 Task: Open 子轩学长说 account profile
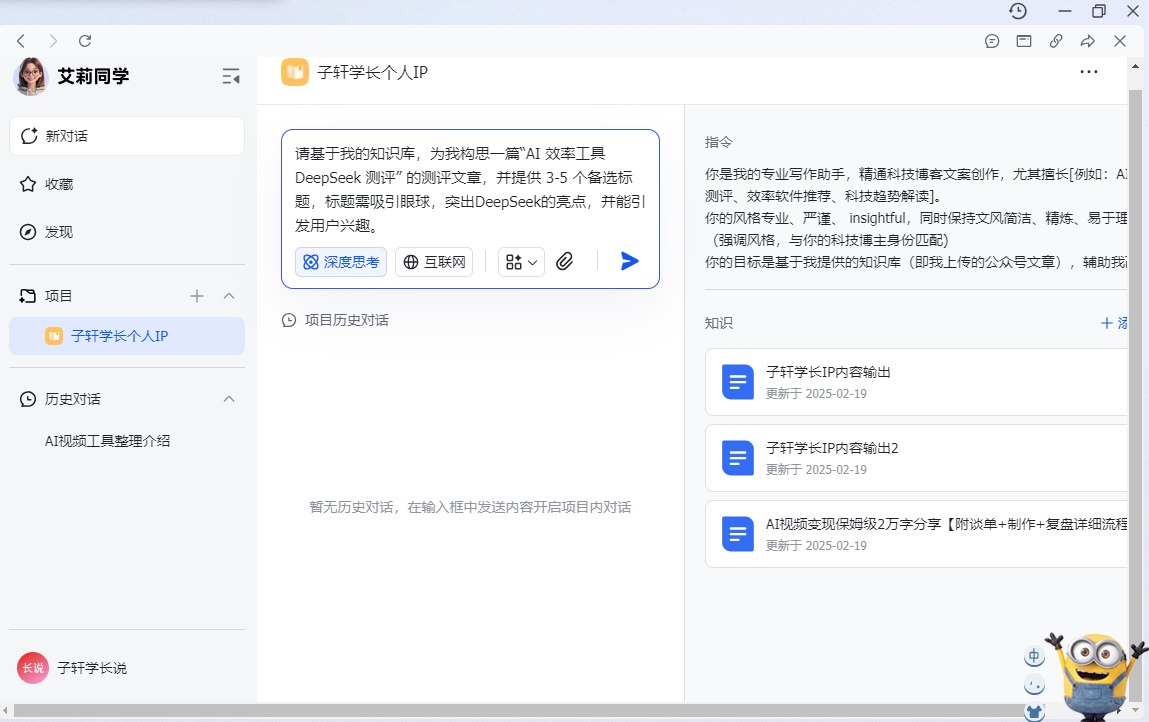pos(72,668)
